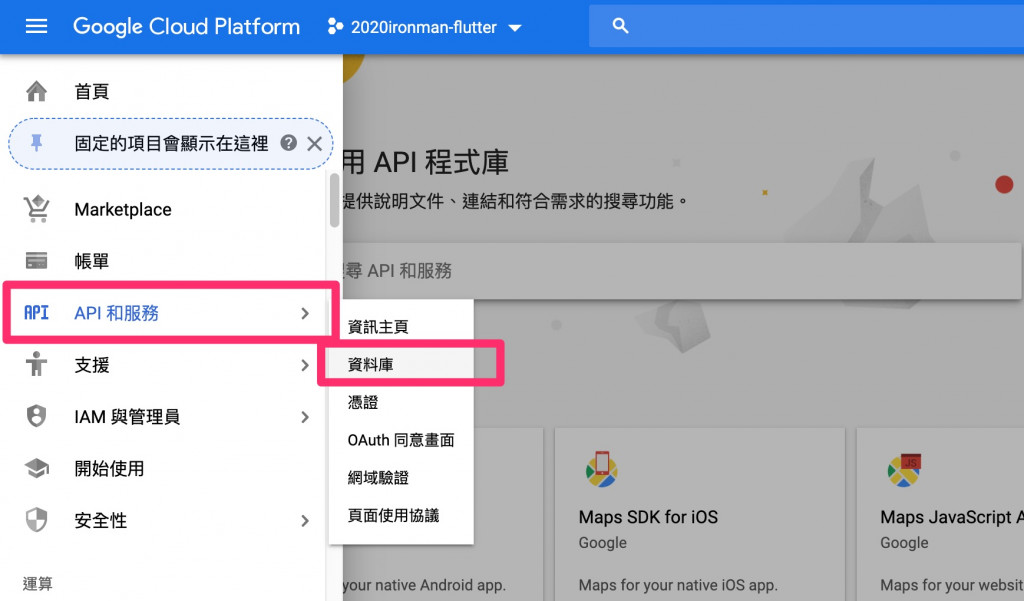Click the support person icon
Screen dimensions: 1024x601
(x=37, y=364)
